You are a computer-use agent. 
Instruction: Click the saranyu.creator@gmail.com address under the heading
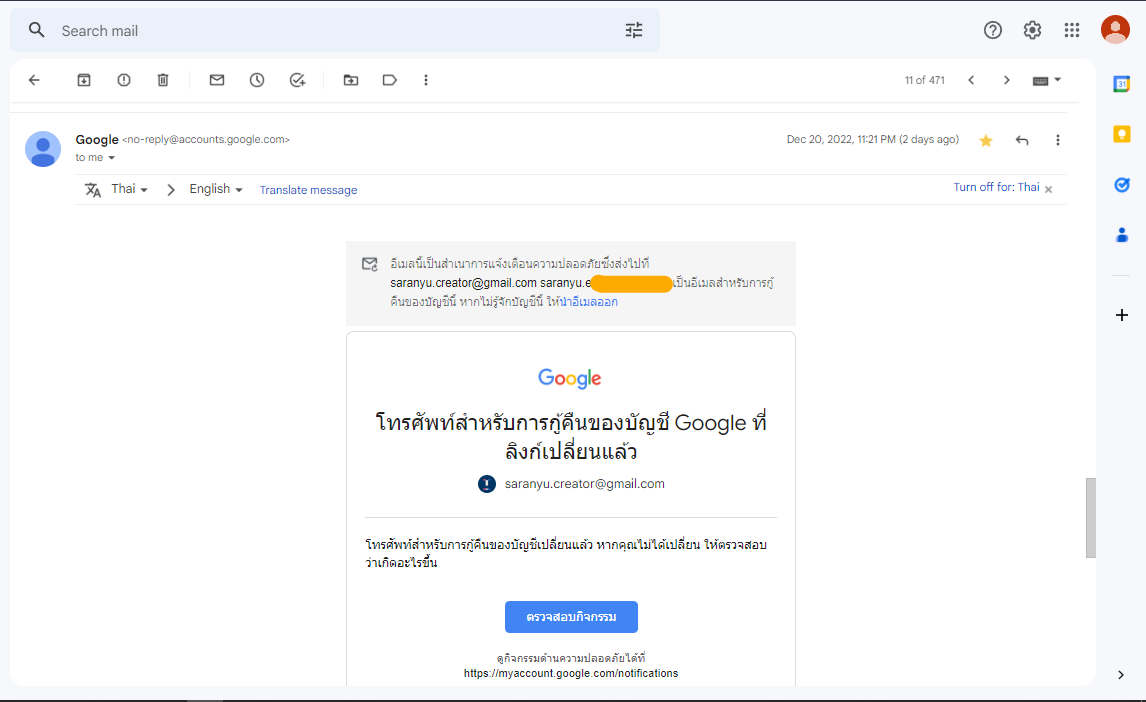[585, 484]
